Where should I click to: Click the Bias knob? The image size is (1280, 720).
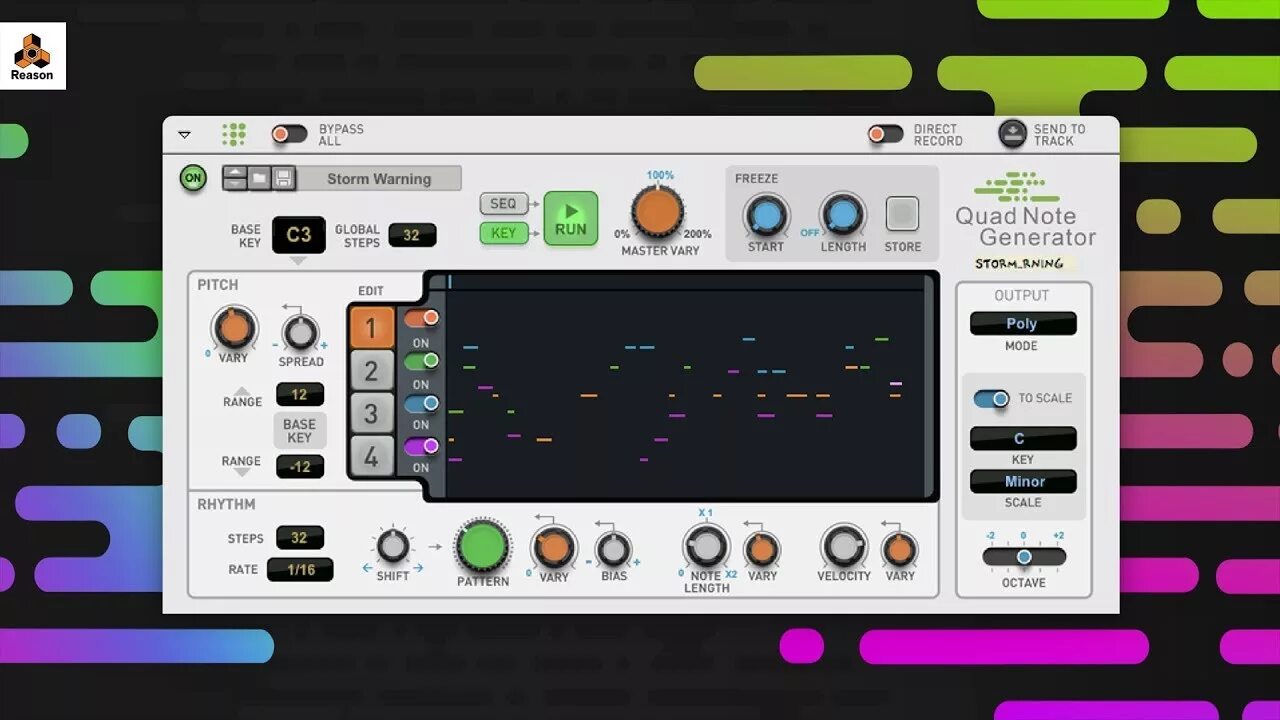pyautogui.click(x=613, y=549)
